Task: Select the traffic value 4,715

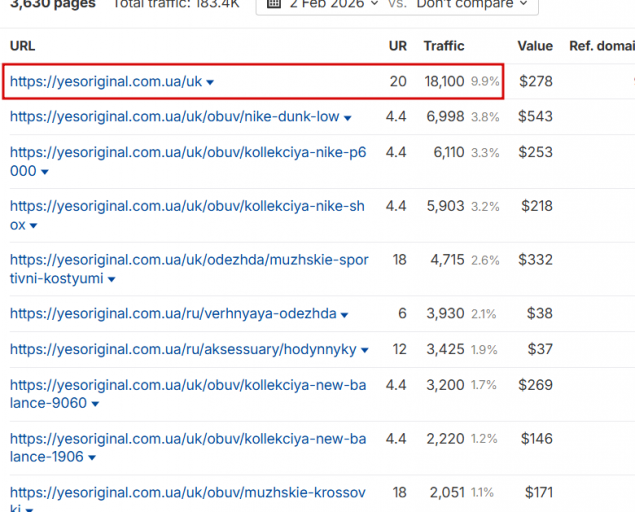Action: (447, 260)
